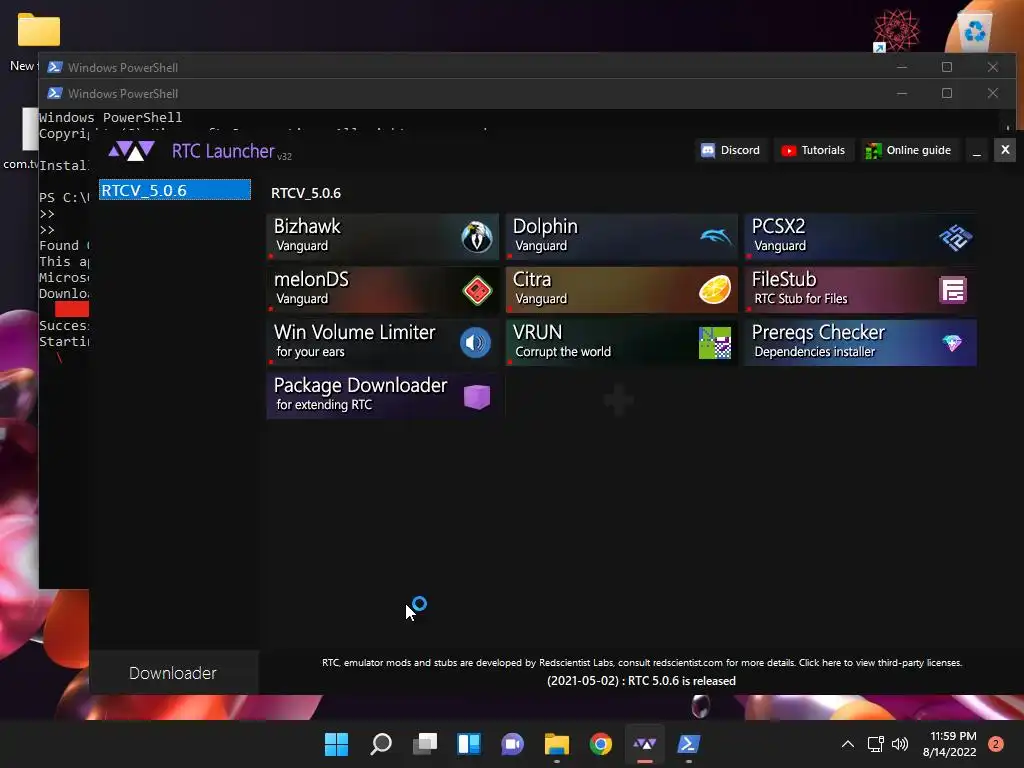Open the Discord link button
Screen dimensions: 1024x768
click(x=731, y=150)
